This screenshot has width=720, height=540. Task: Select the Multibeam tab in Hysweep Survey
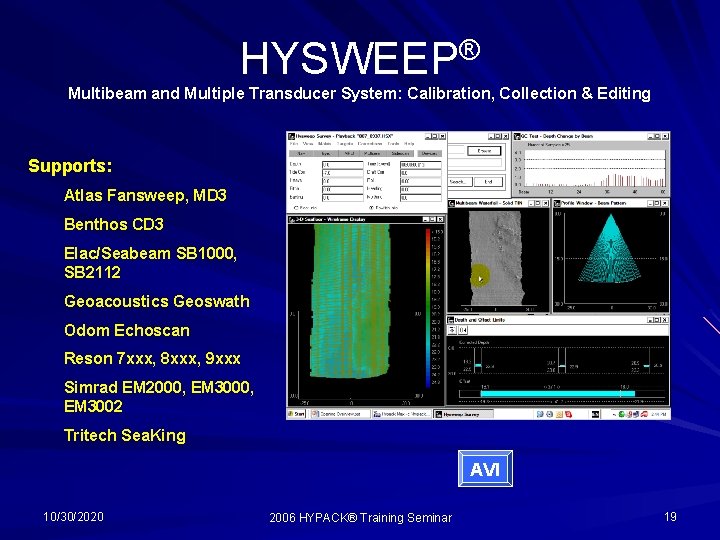372,153
